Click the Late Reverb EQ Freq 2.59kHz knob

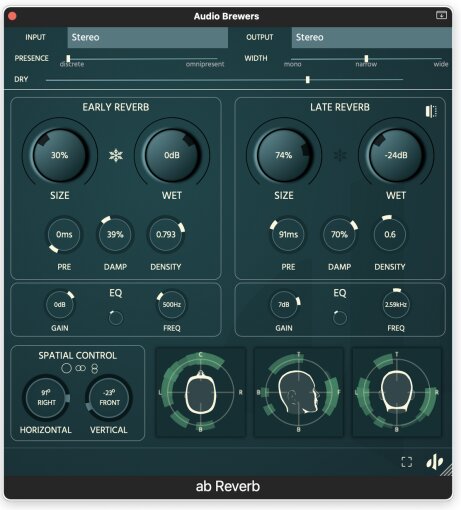(x=396, y=305)
